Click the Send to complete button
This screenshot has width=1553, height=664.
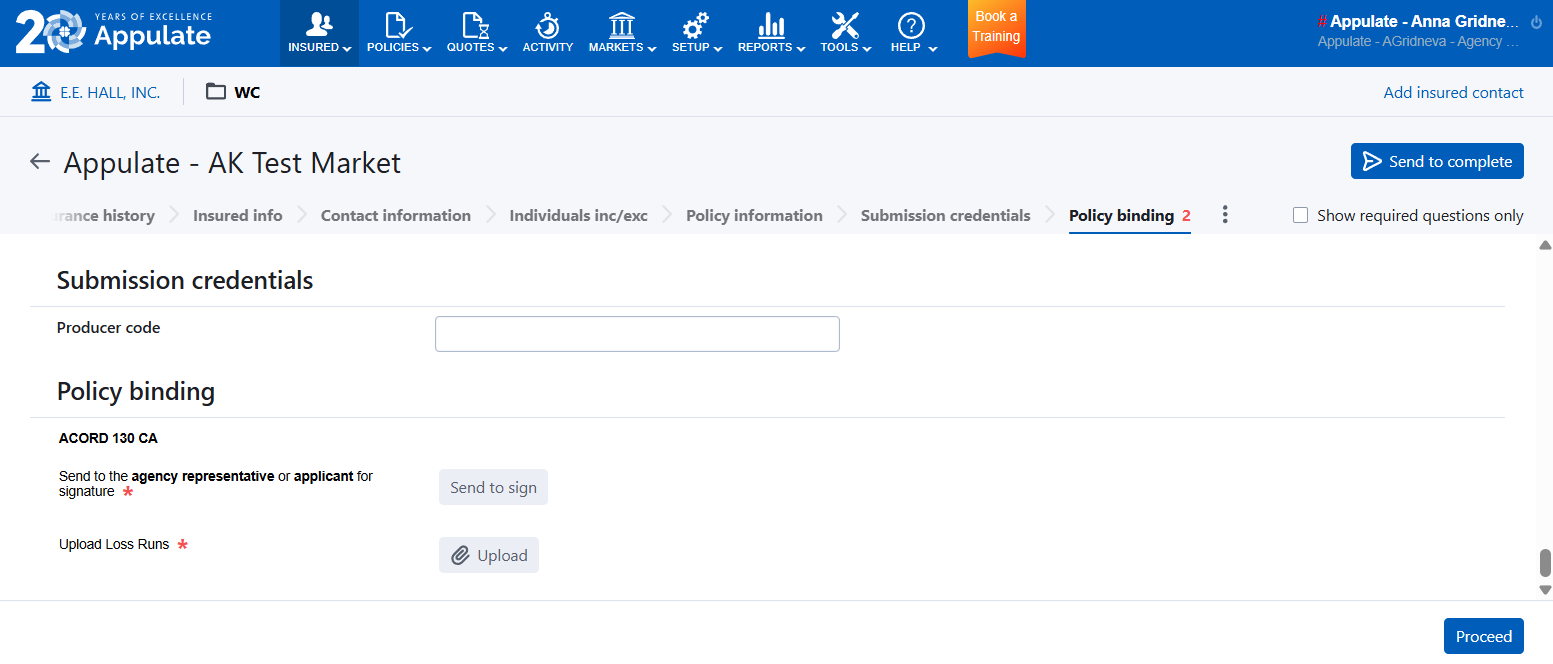click(x=1437, y=161)
